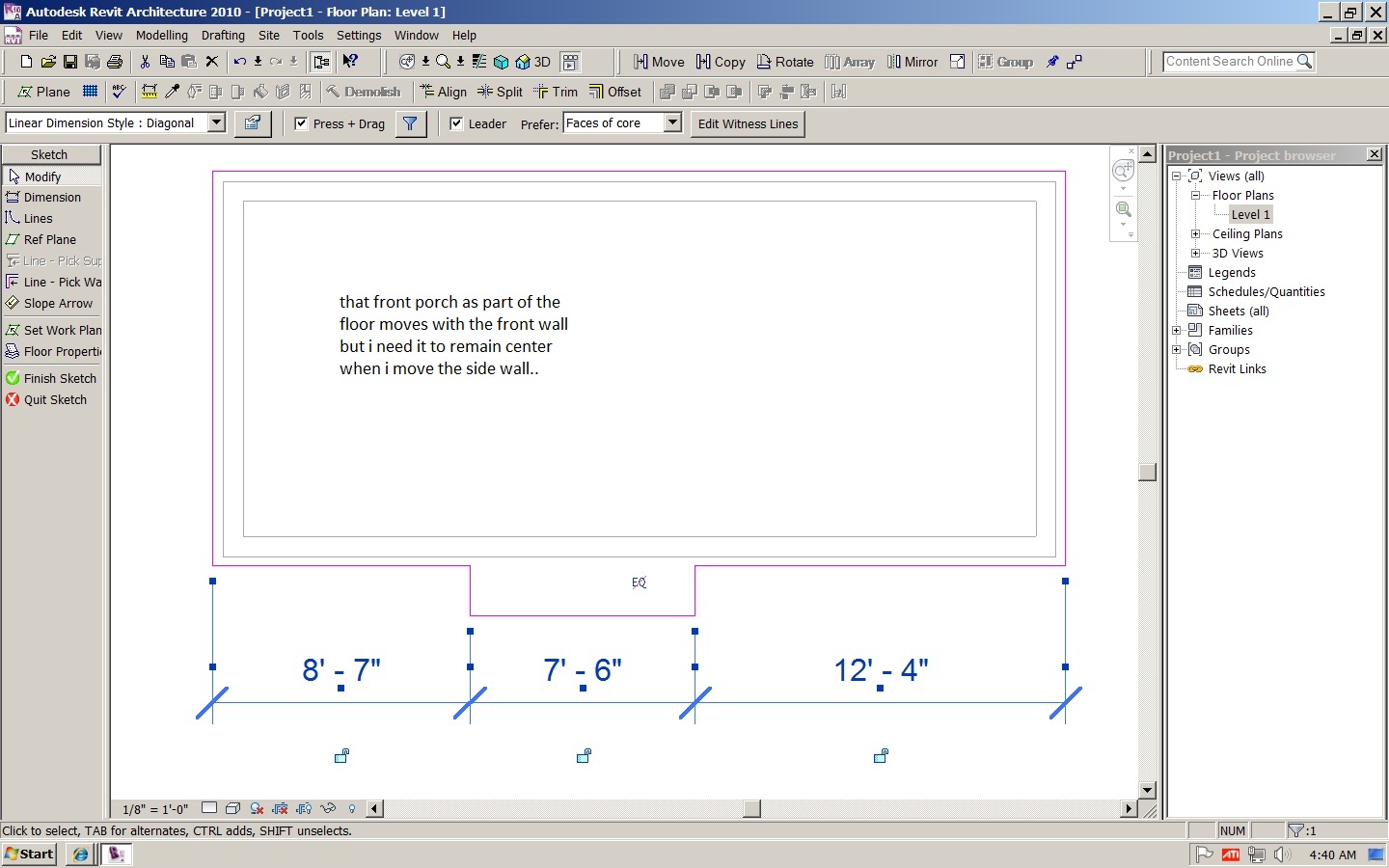Open the Linear Dimension Style dropdown

click(217, 122)
